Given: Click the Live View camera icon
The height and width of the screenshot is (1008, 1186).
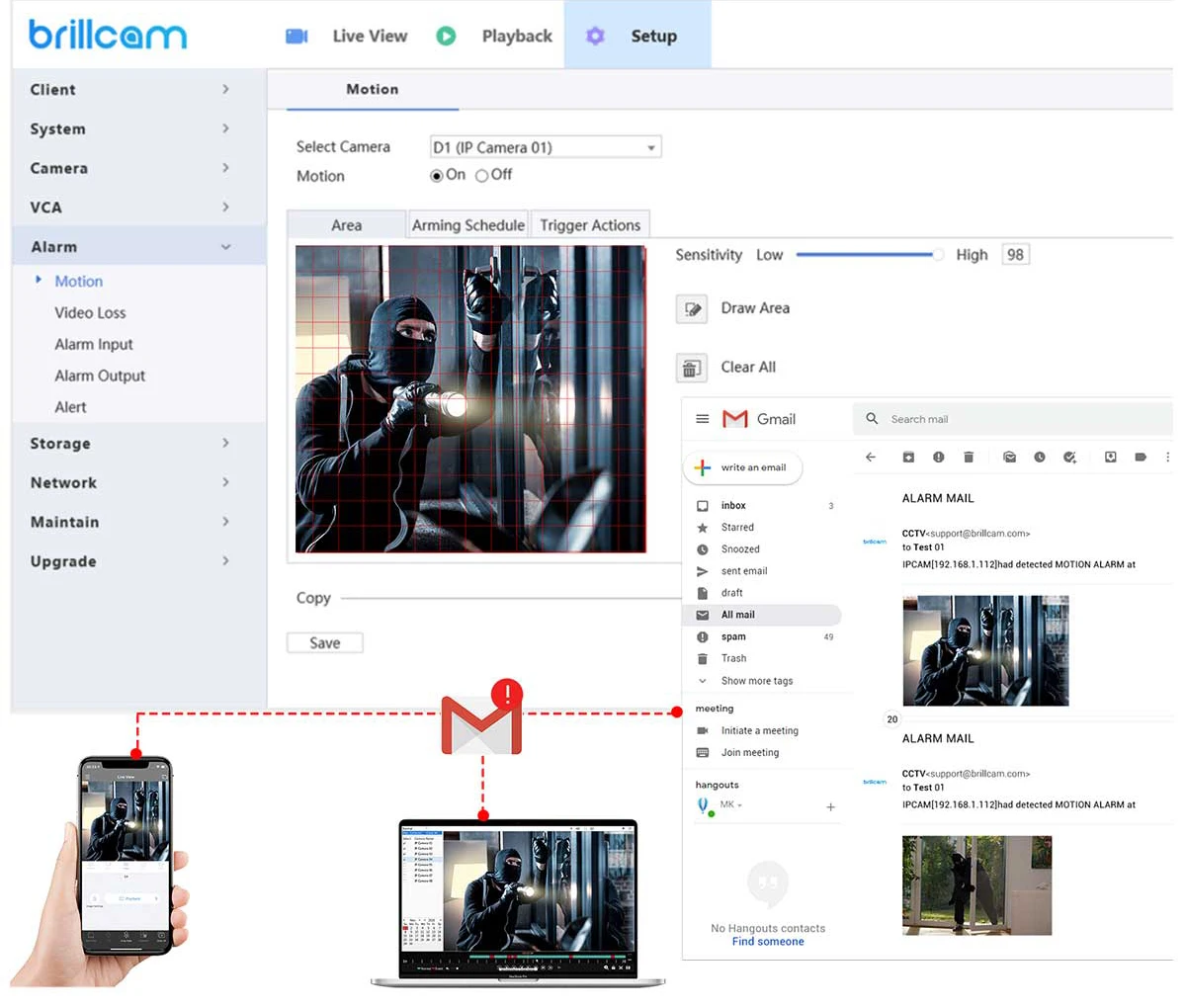Looking at the screenshot, I should tap(296, 37).
